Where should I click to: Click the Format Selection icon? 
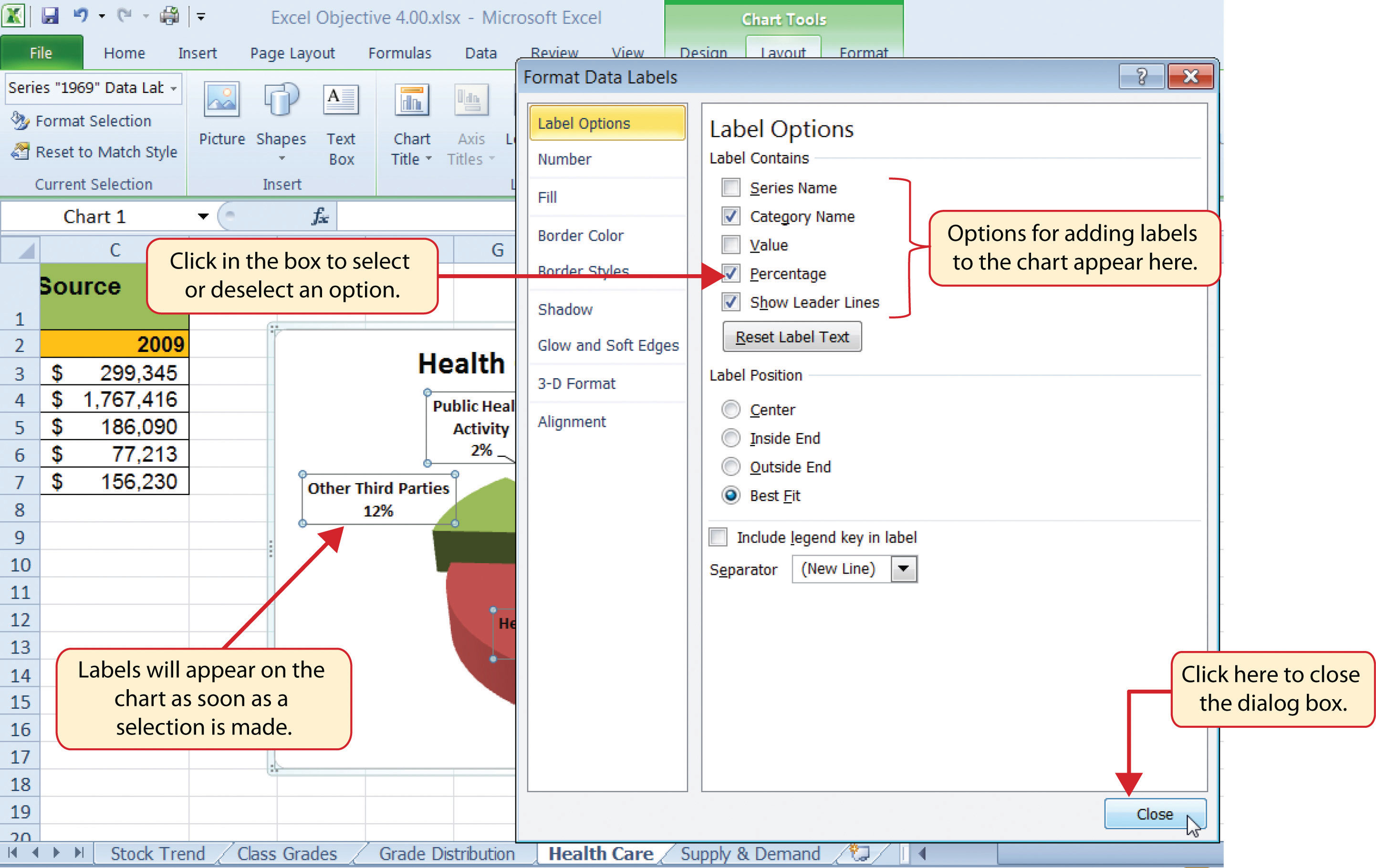pyautogui.click(x=19, y=119)
